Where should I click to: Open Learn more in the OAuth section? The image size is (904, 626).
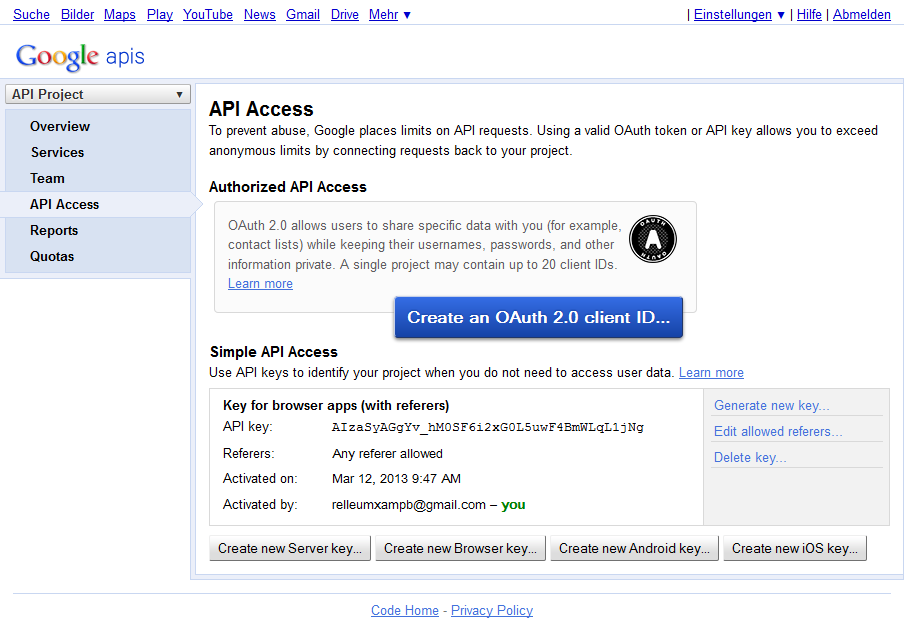[260, 283]
